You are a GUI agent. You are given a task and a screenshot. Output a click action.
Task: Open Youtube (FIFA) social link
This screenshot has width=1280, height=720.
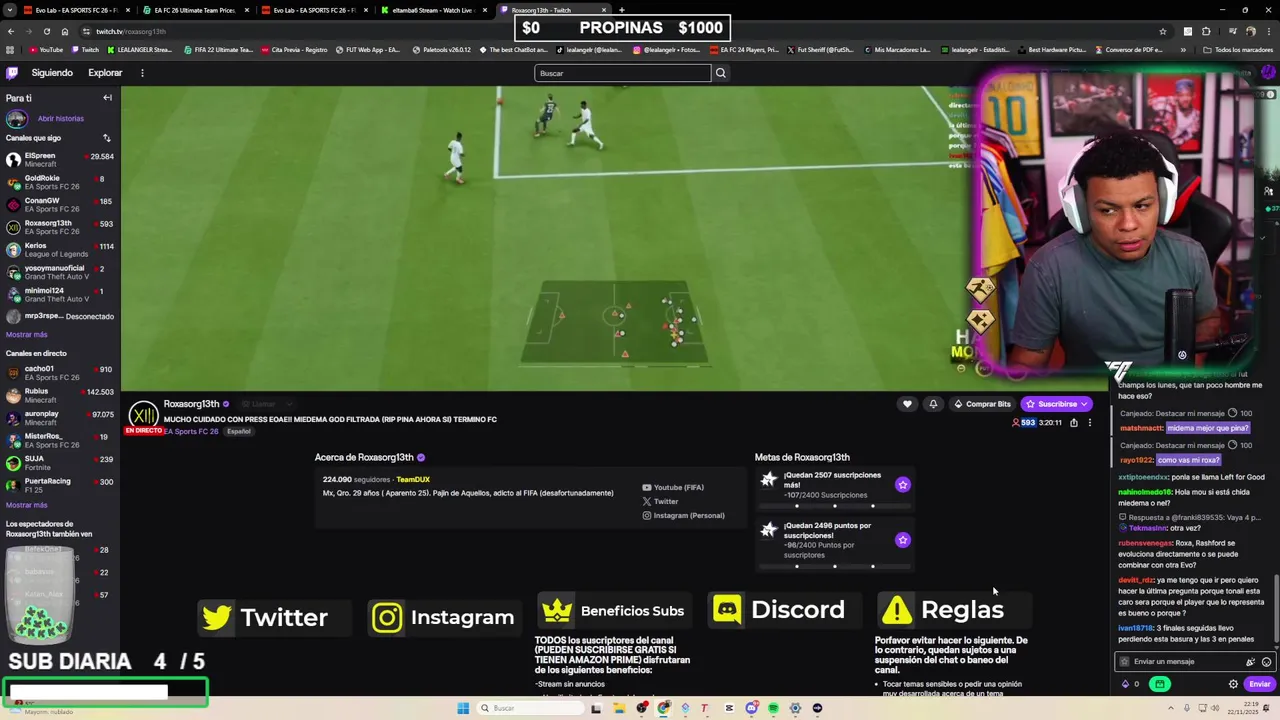pos(673,488)
